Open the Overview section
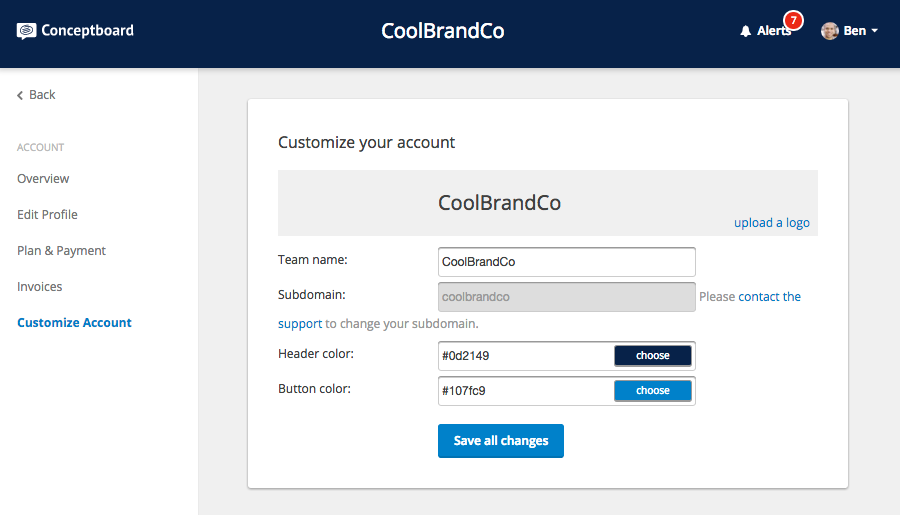This screenshot has height=515, width=900. [x=43, y=179]
